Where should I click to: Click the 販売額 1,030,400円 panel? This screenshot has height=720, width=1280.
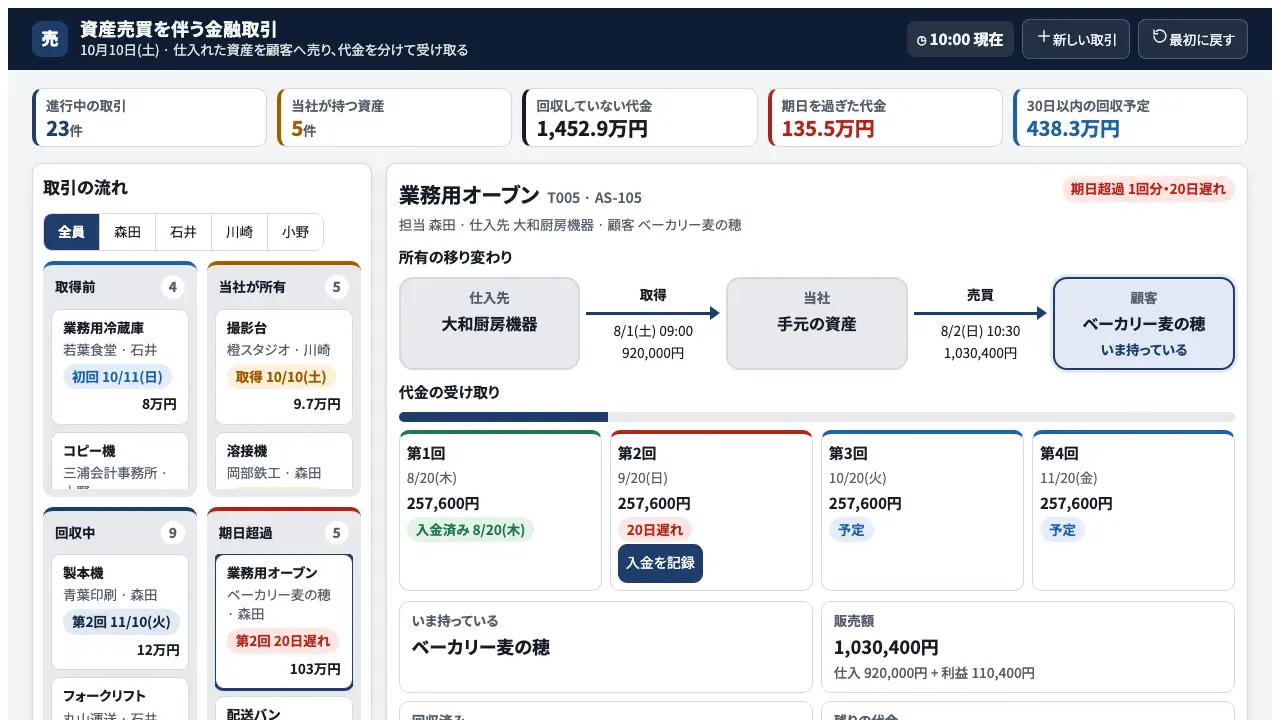(x=1028, y=647)
